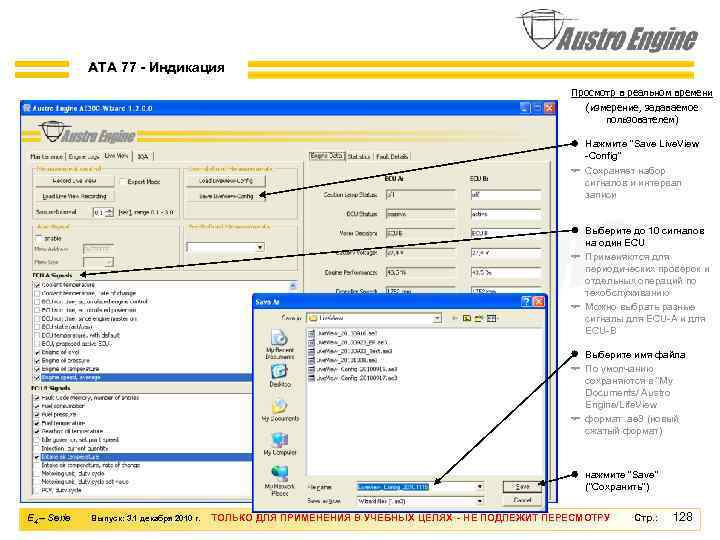Open the Desktop shortcut in Save As

coord(279,376)
